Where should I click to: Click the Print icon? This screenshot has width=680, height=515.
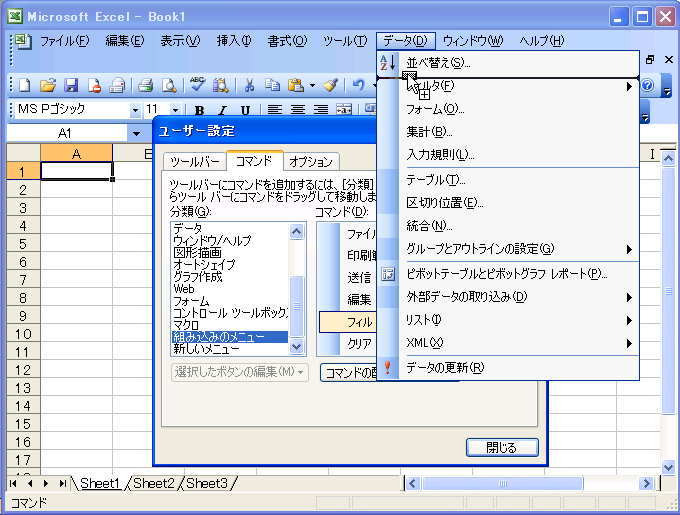tap(146, 85)
